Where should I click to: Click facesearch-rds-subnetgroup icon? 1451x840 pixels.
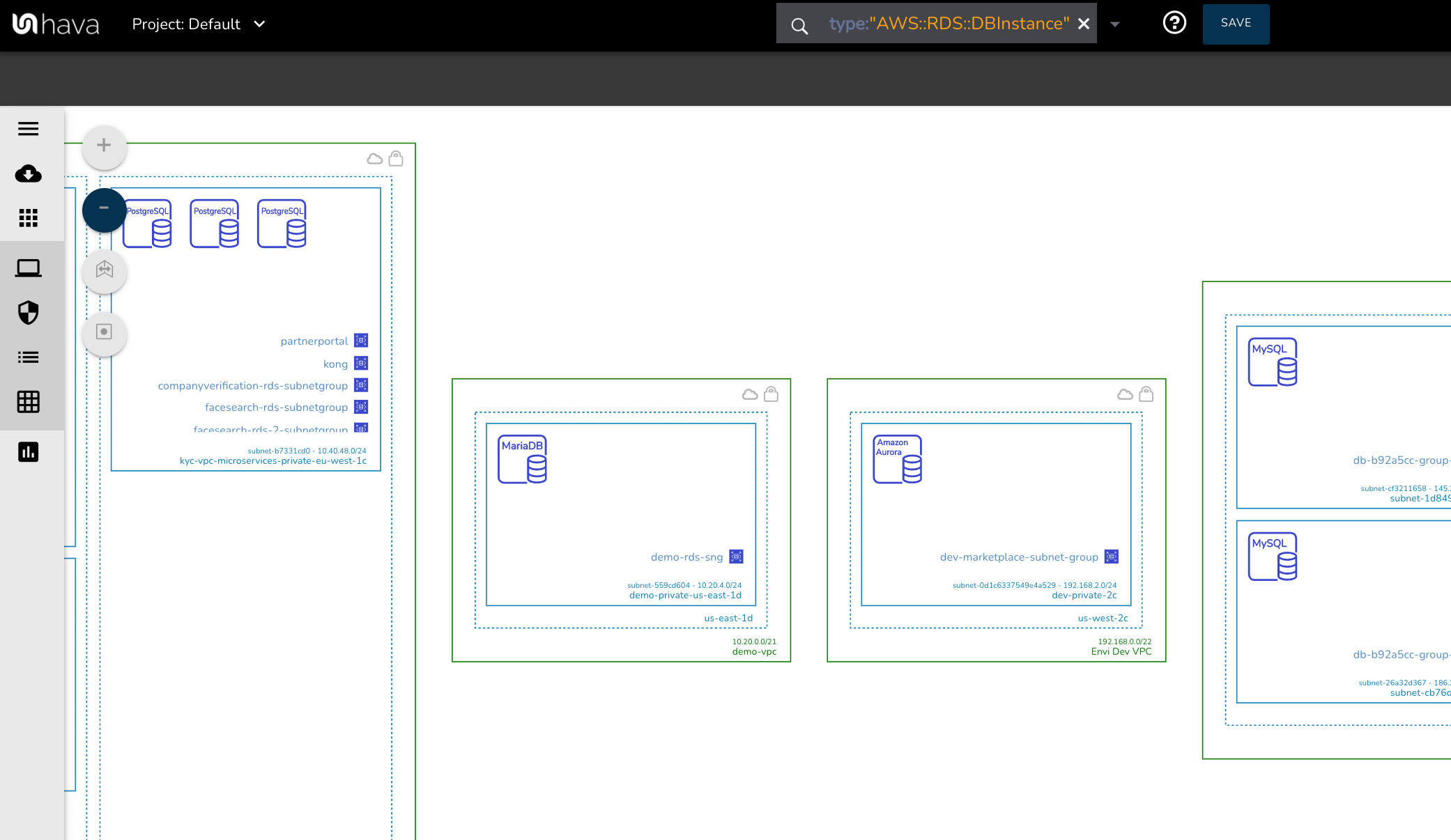(361, 407)
